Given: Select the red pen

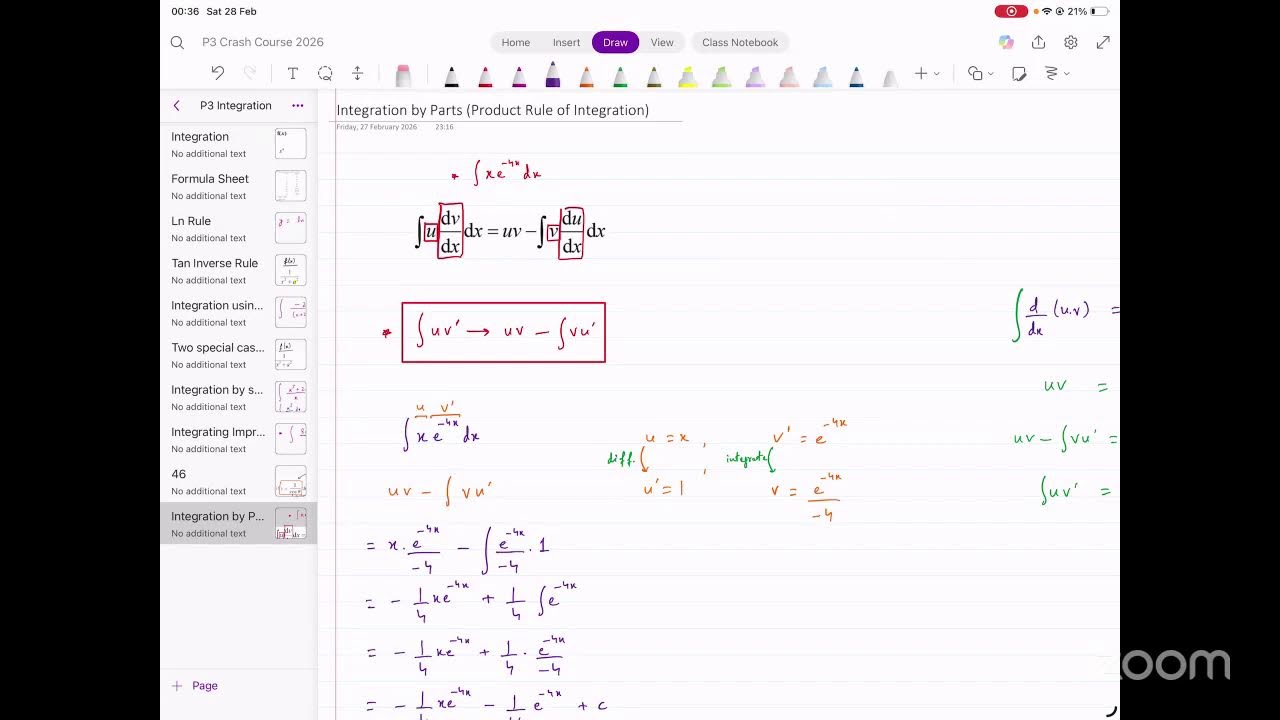Looking at the screenshot, I should 485,76.
